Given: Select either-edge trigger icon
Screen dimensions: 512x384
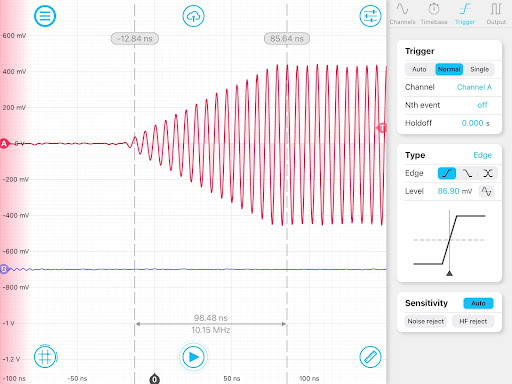Looking at the screenshot, I should pos(487,173).
